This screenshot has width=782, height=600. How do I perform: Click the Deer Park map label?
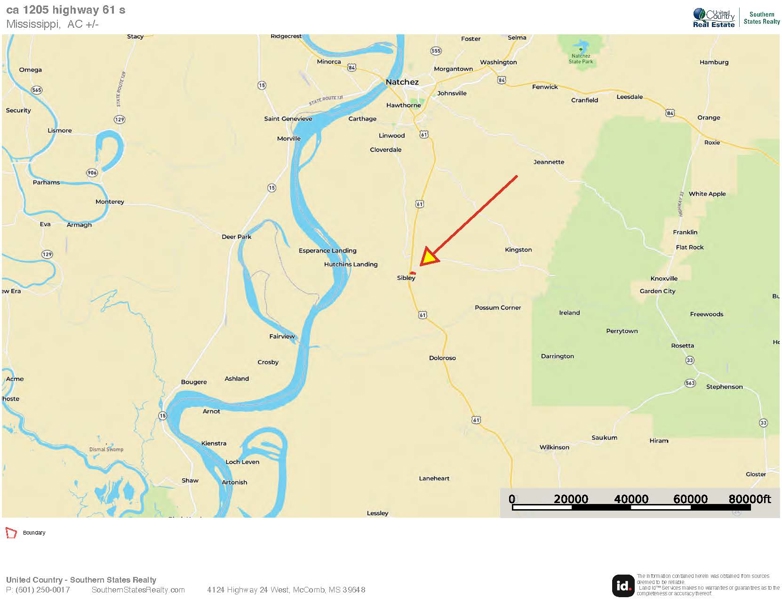[x=236, y=237]
